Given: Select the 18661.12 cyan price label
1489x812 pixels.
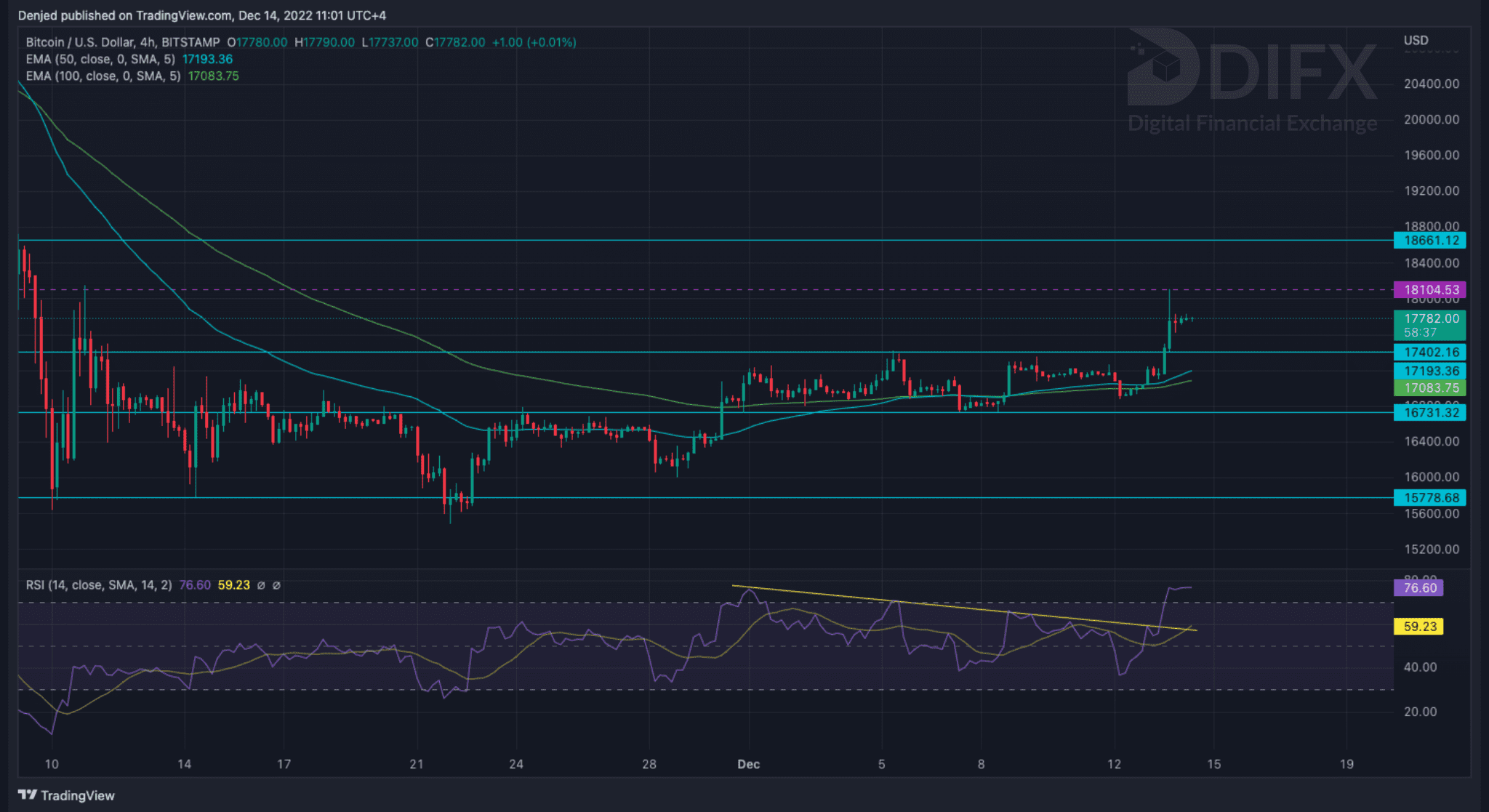Looking at the screenshot, I should [x=1430, y=241].
